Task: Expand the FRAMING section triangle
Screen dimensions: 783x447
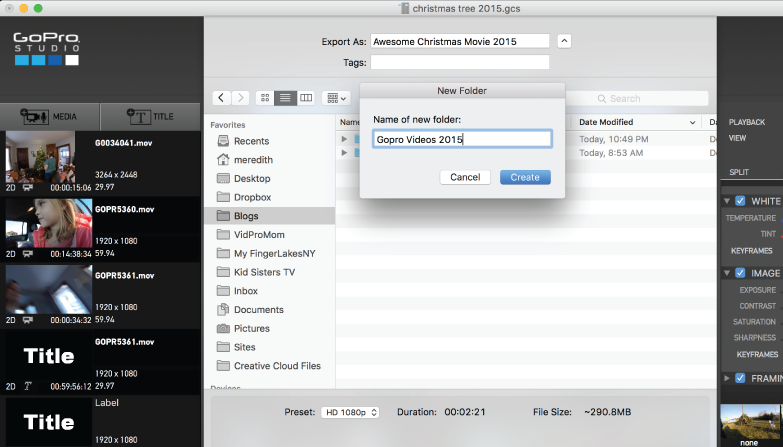Action: (727, 378)
